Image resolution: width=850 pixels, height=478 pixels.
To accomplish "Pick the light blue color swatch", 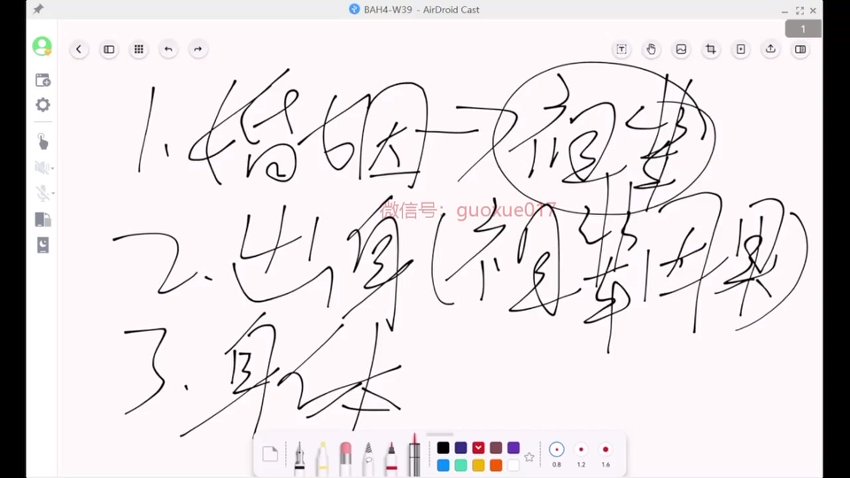I will [x=443, y=465].
